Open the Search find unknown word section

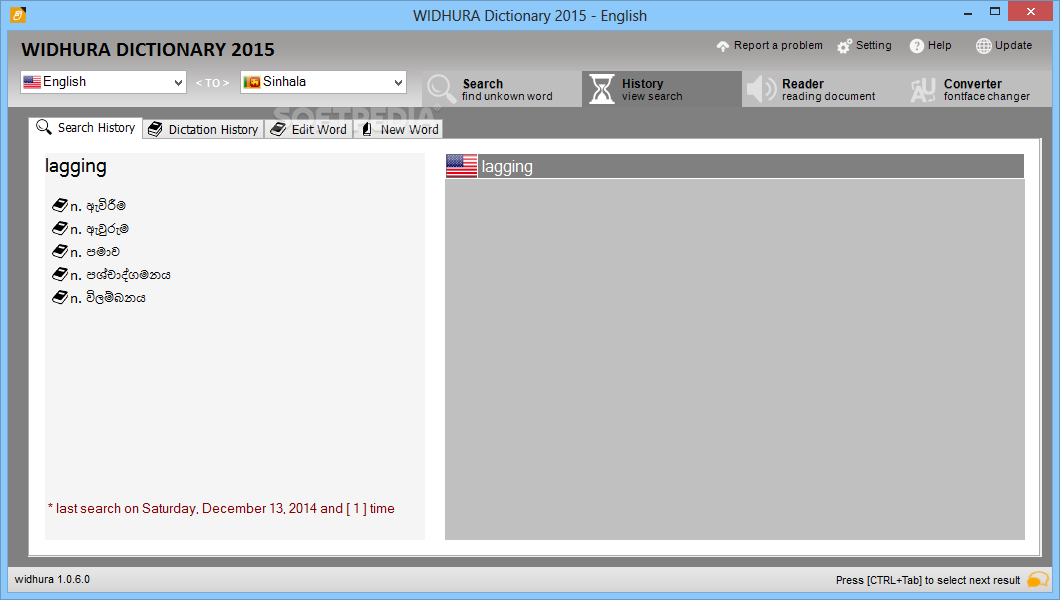pyautogui.click(x=502, y=89)
